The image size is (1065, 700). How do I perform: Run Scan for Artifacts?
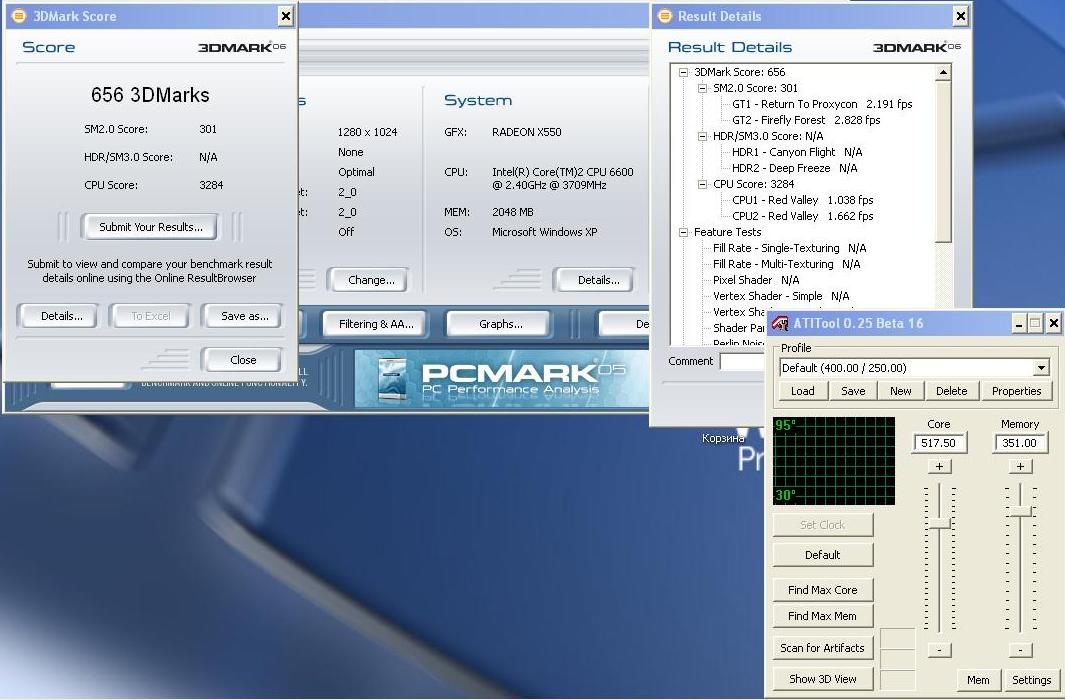[x=823, y=648]
